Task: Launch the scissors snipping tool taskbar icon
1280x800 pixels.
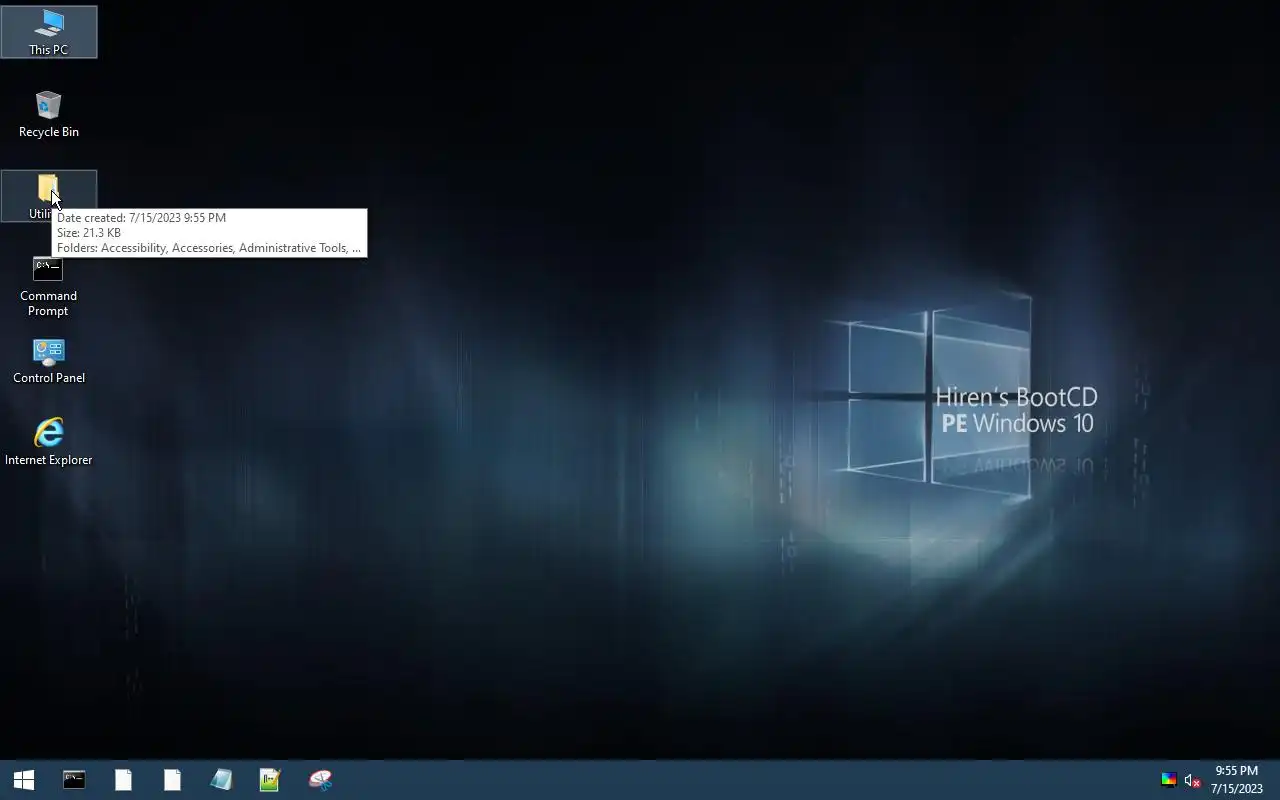Action: [x=320, y=780]
